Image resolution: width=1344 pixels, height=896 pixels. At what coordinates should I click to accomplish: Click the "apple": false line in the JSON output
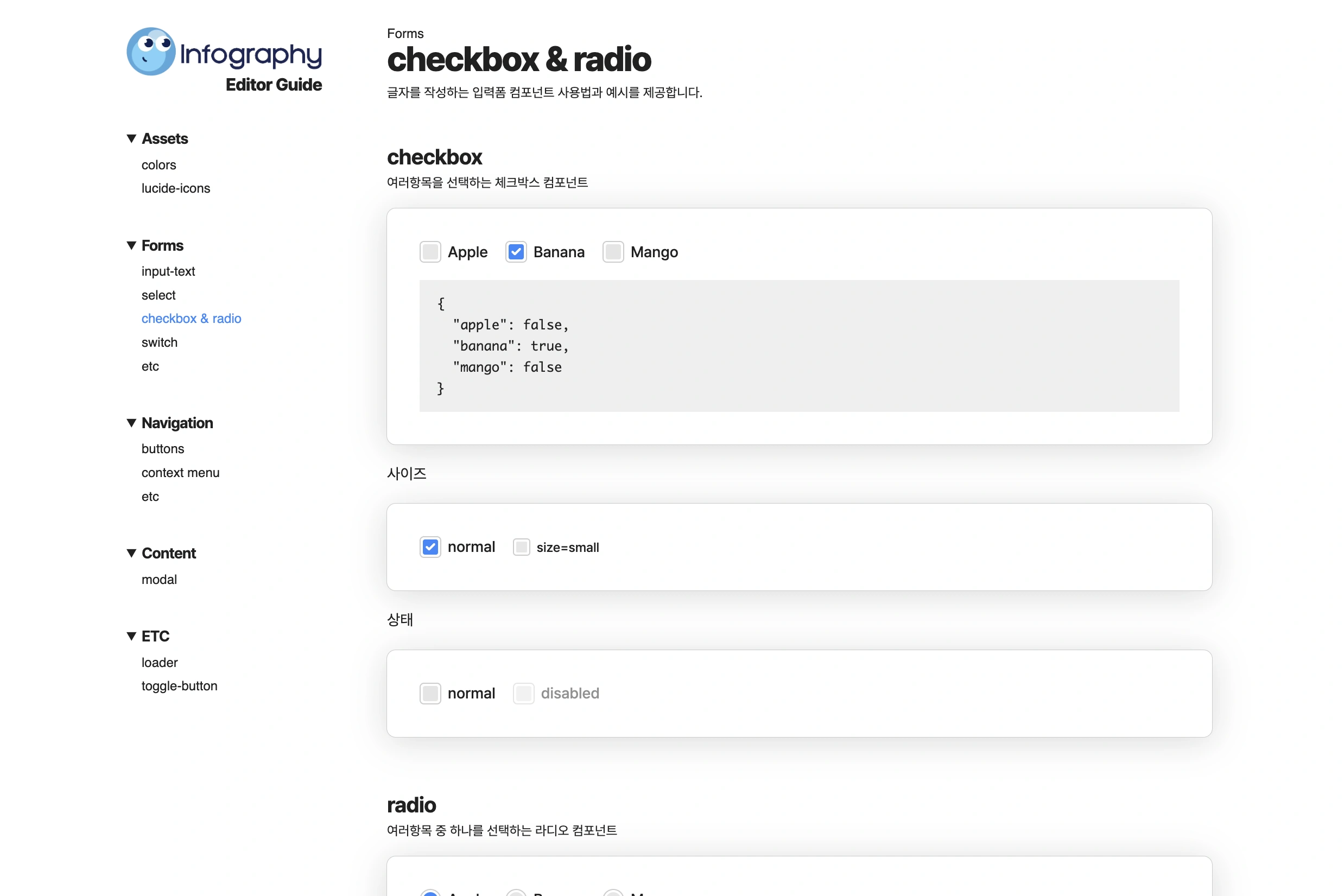511,325
